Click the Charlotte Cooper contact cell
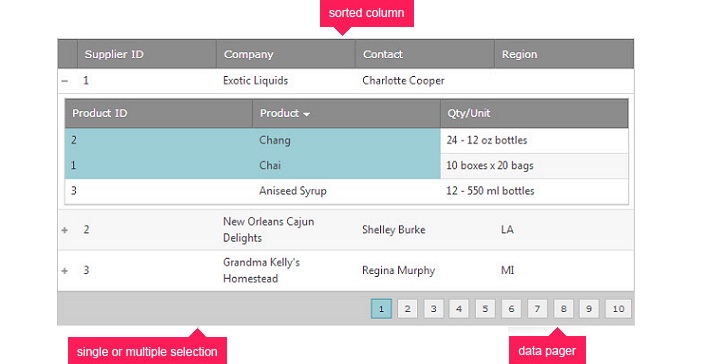Screen dimensions: 720x364 [403, 81]
